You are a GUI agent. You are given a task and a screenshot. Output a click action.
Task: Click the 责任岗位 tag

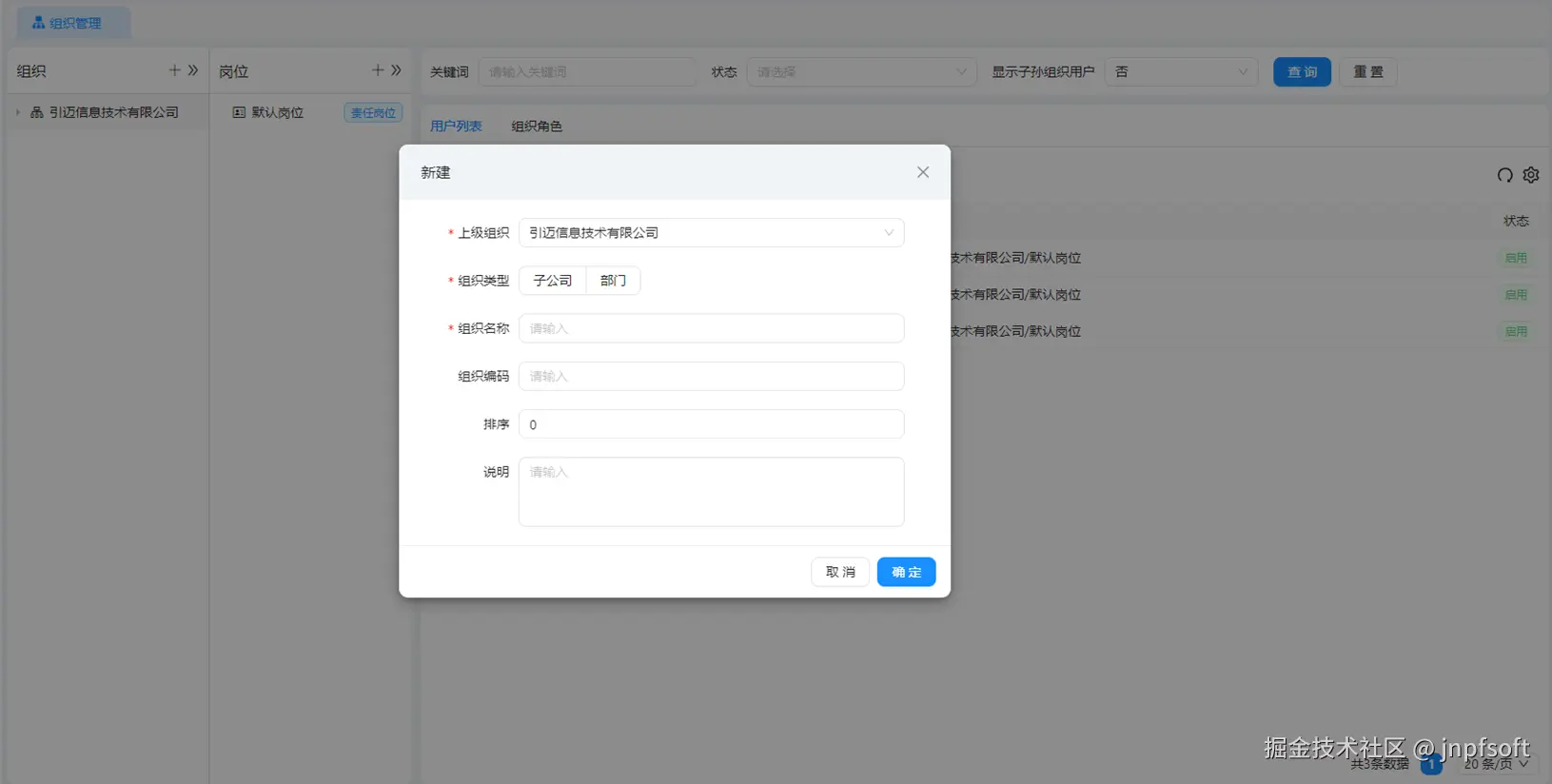[x=373, y=112]
